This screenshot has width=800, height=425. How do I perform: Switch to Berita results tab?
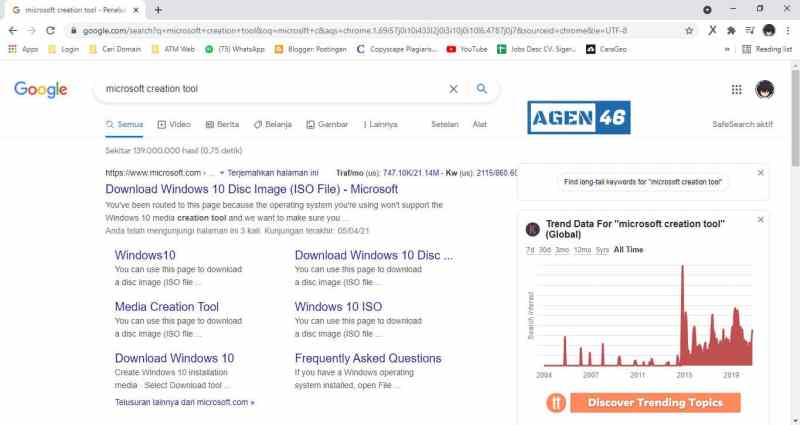coord(222,124)
